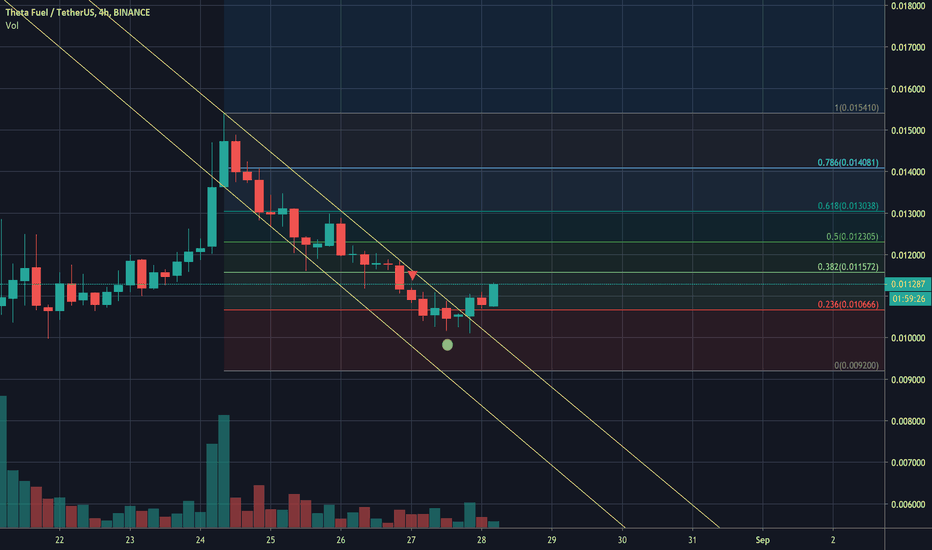
Task: Select the 0.5(0.012305) Fibonacci level label
Action: pos(852,236)
